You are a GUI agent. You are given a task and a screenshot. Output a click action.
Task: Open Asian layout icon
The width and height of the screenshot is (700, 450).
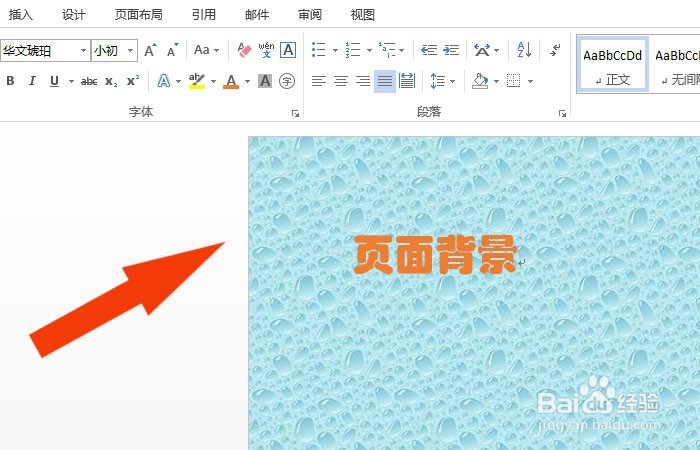coord(482,50)
